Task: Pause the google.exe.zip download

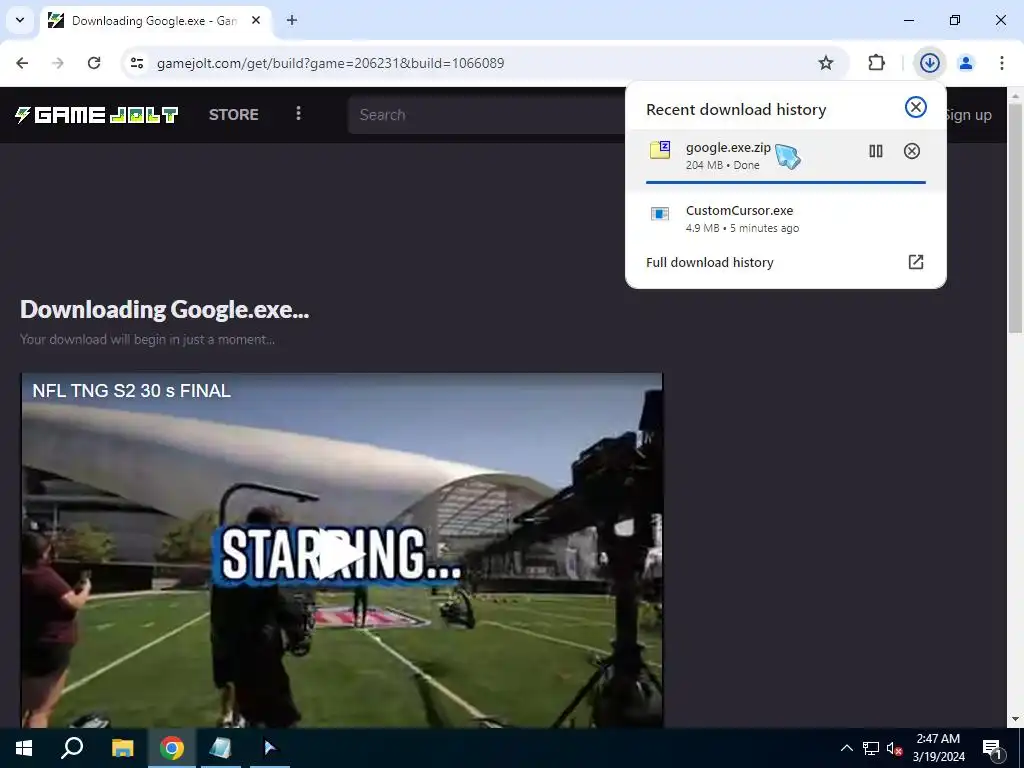Action: [x=876, y=152]
